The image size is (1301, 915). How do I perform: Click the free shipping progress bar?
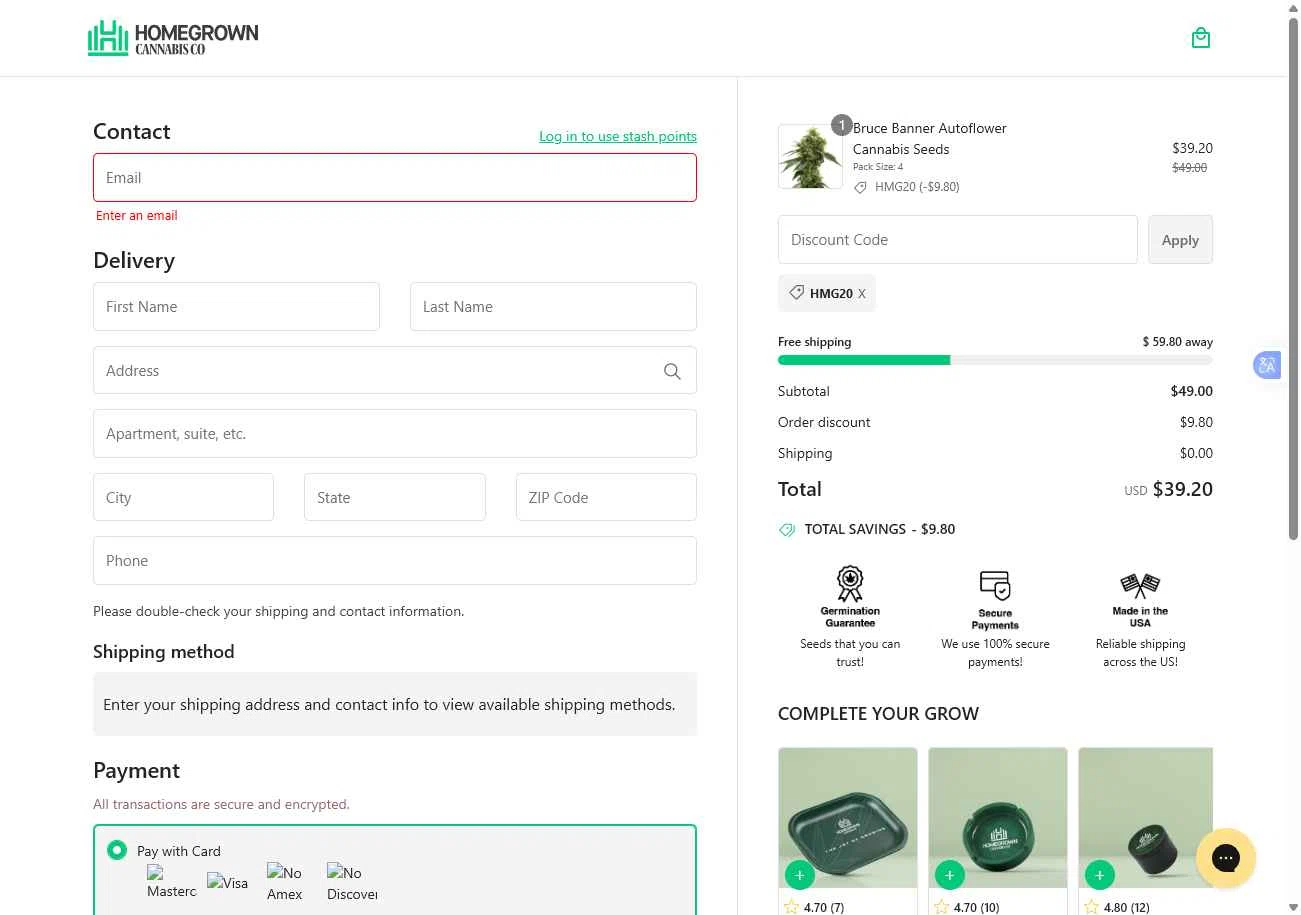995,360
